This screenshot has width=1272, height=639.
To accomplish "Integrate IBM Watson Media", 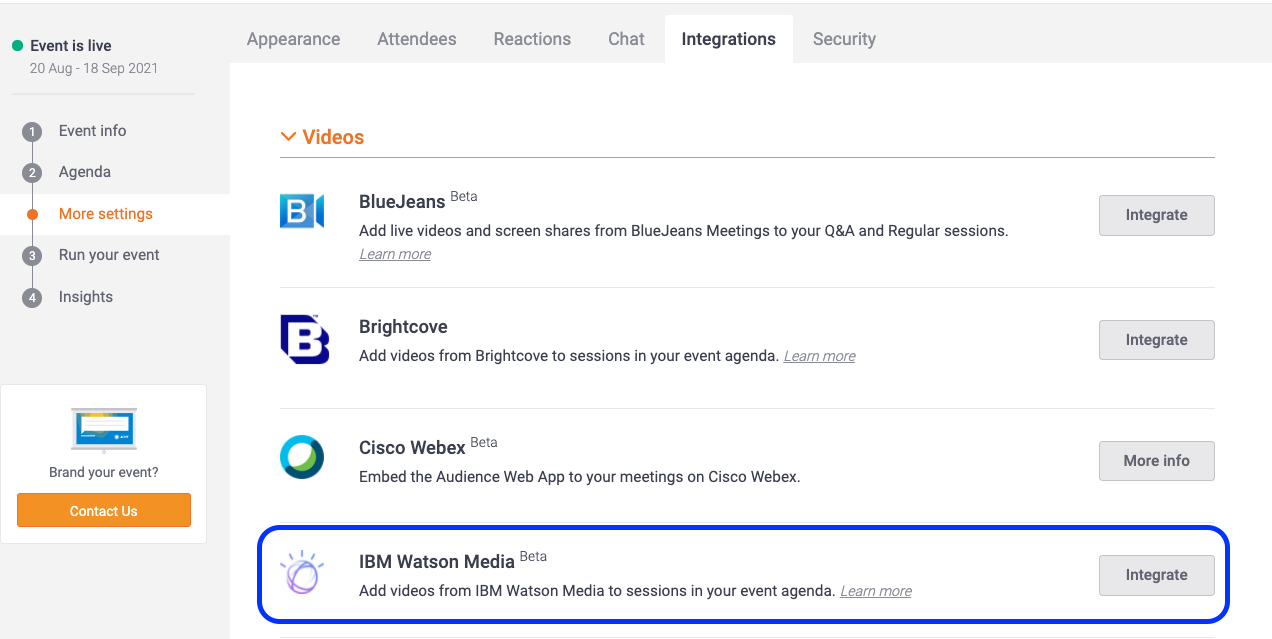I will pyautogui.click(x=1157, y=575).
